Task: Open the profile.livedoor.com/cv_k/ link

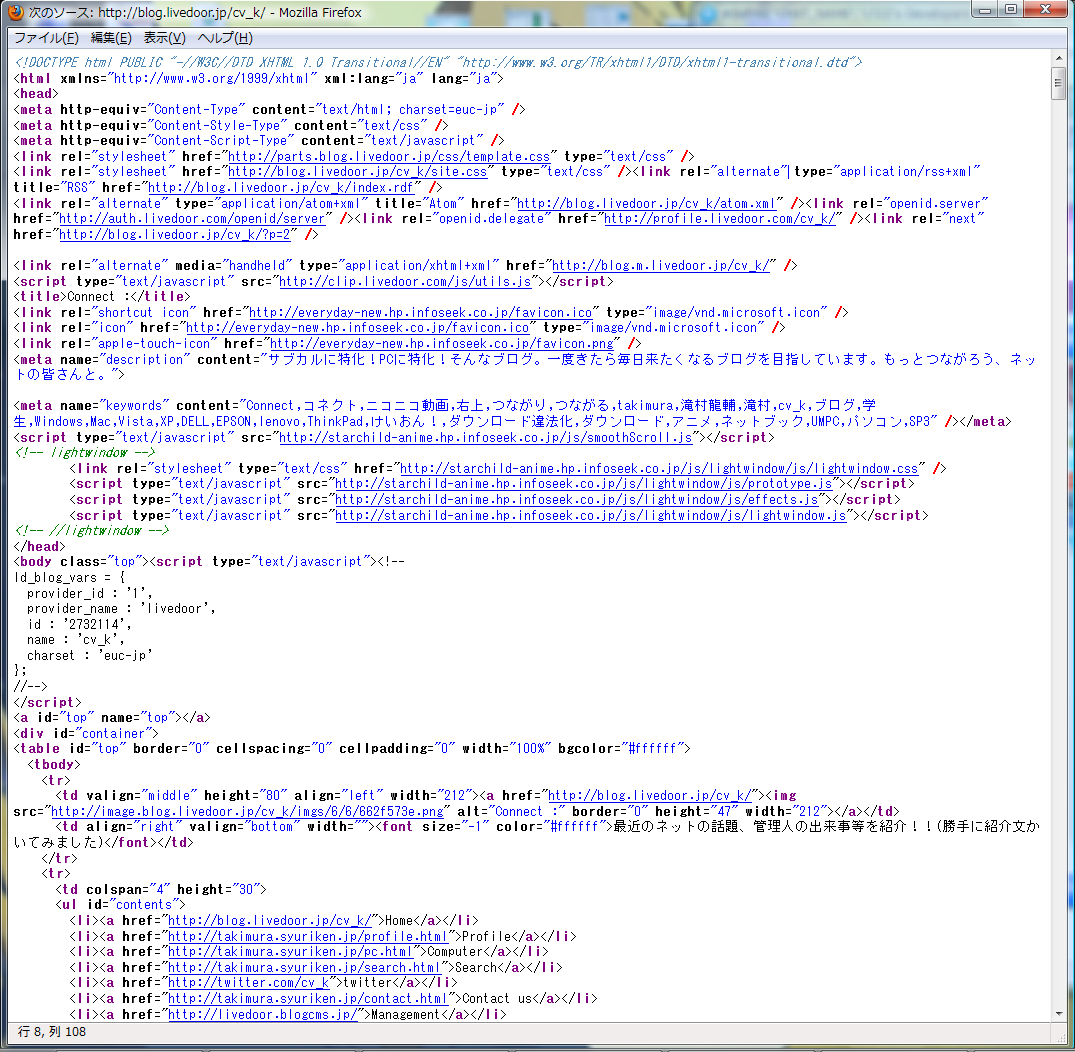Action: coord(720,218)
